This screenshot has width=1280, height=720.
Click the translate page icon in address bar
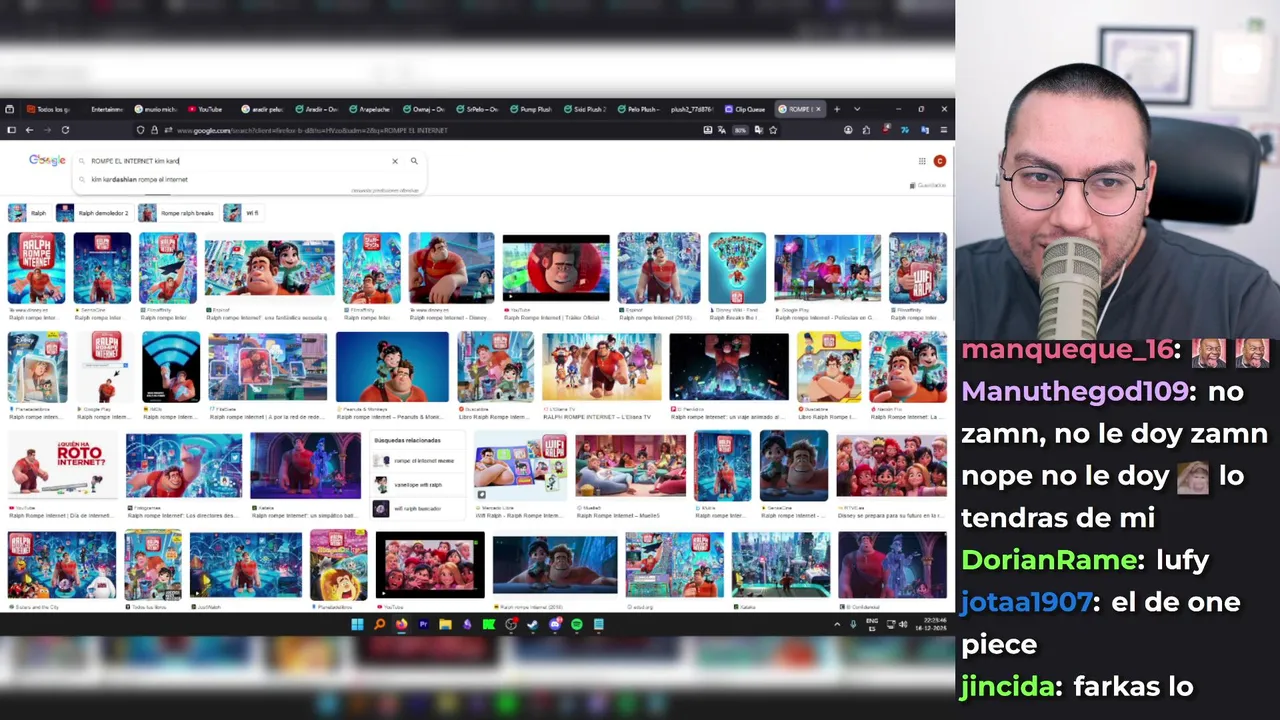[x=722, y=130]
